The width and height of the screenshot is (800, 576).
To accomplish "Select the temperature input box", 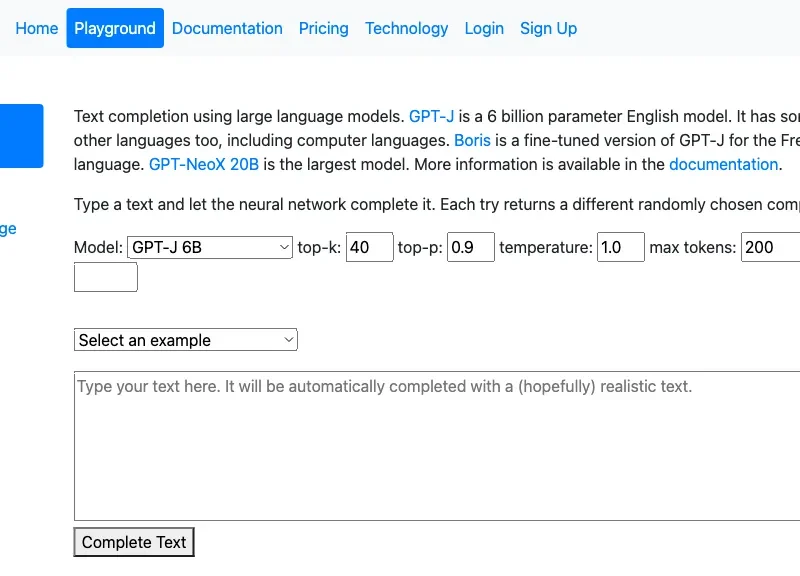I will (x=620, y=246).
